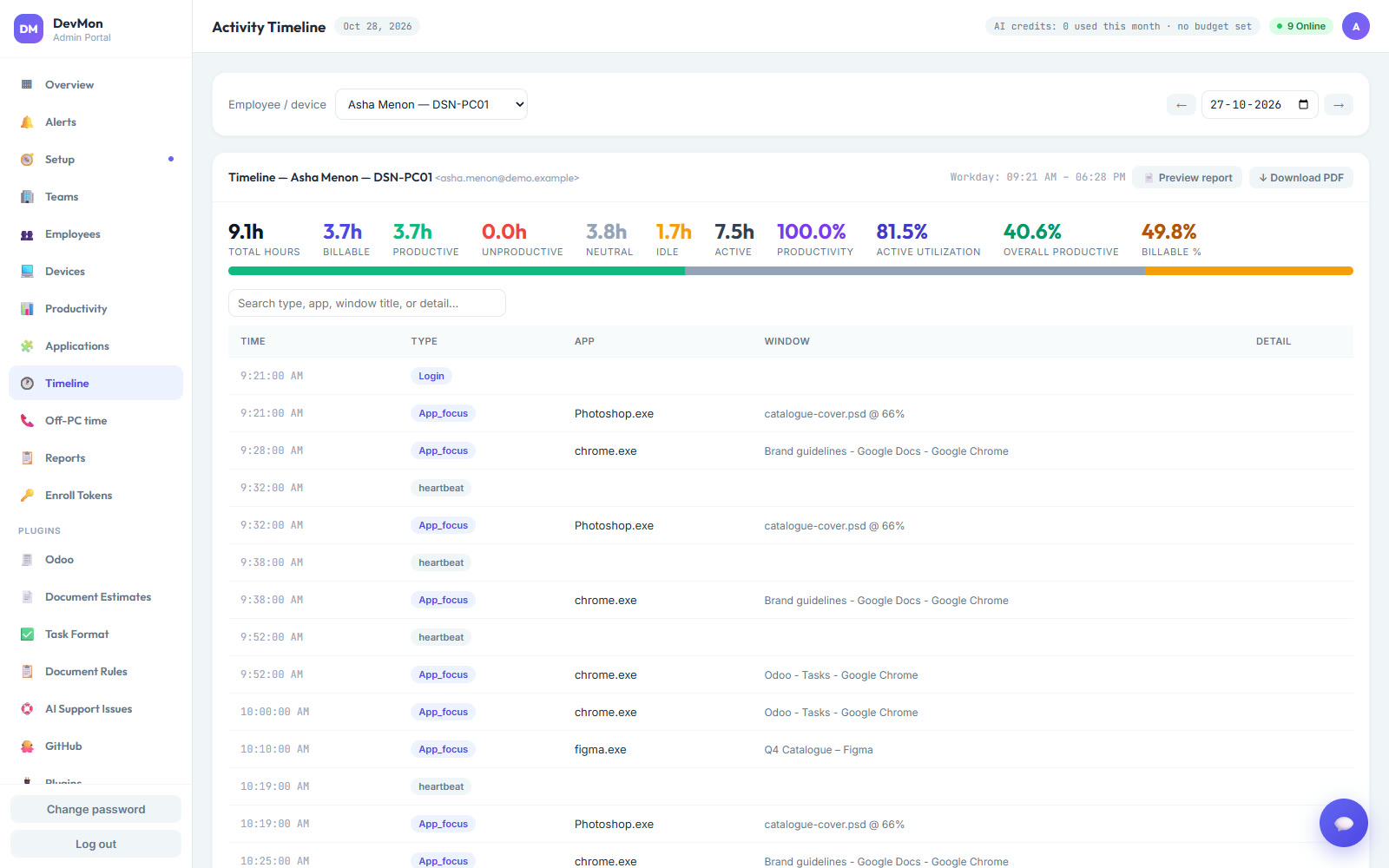
Task: Open the Devices monitor icon
Action: (x=27, y=271)
